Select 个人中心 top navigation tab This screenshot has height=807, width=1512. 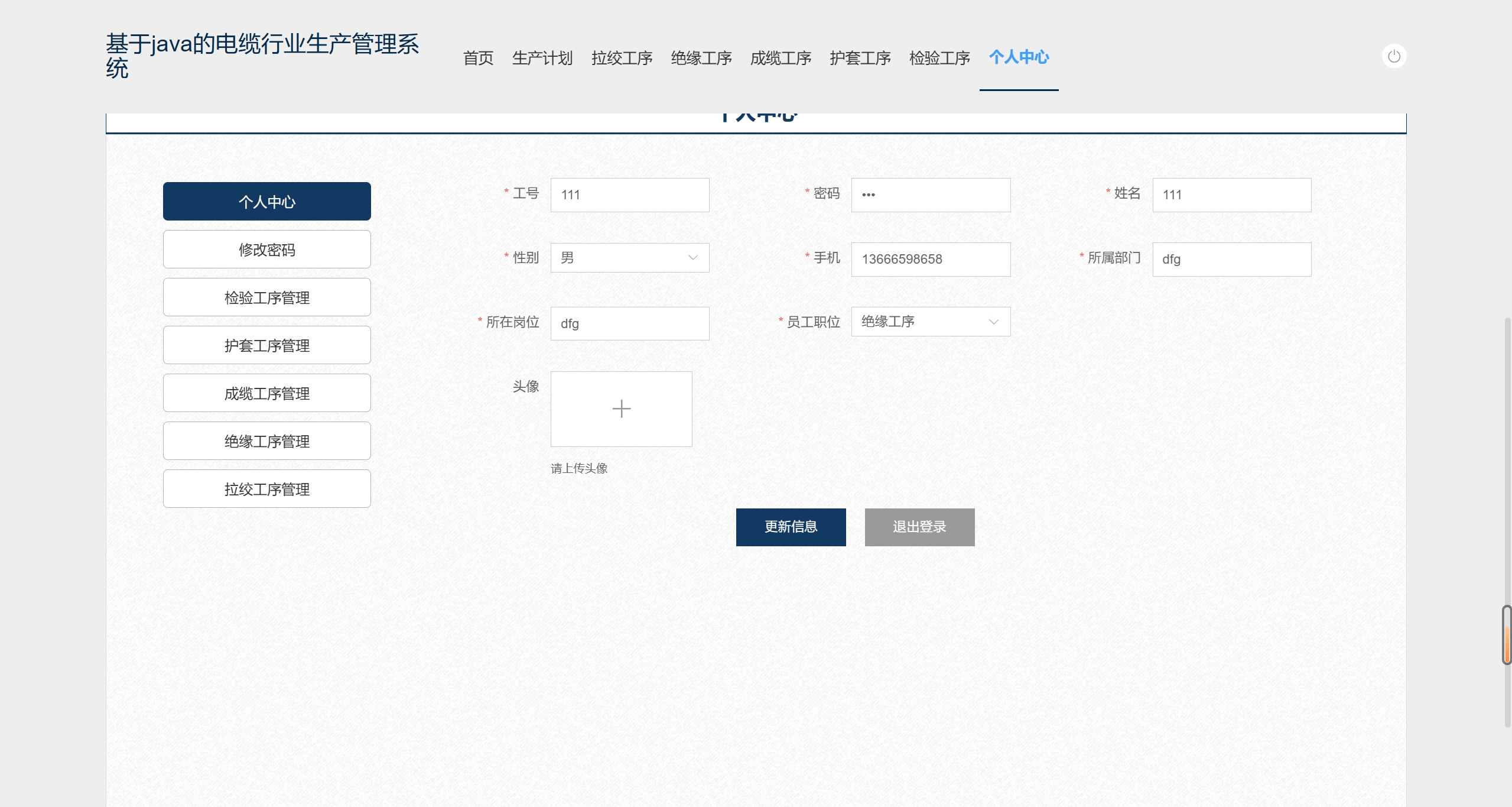(x=1019, y=57)
